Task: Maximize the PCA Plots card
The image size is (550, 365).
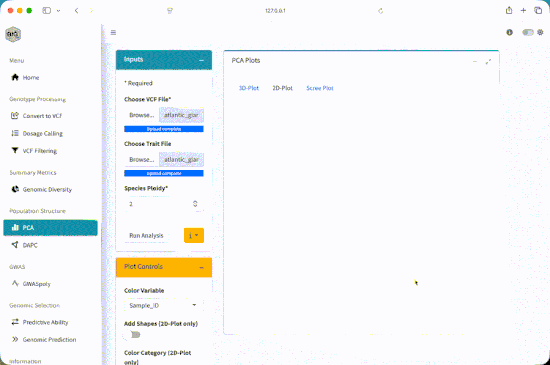Action: 488,62
